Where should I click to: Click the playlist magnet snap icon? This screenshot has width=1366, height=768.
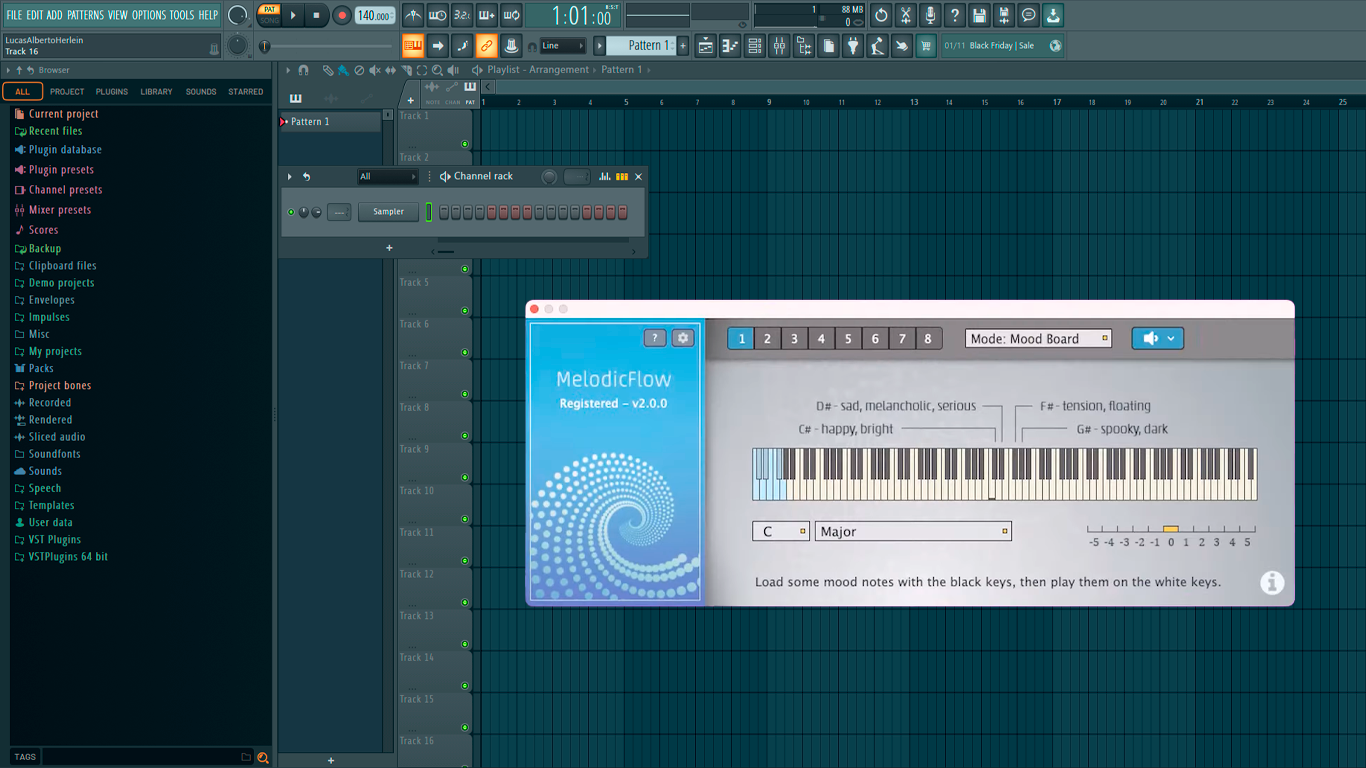[x=304, y=70]
